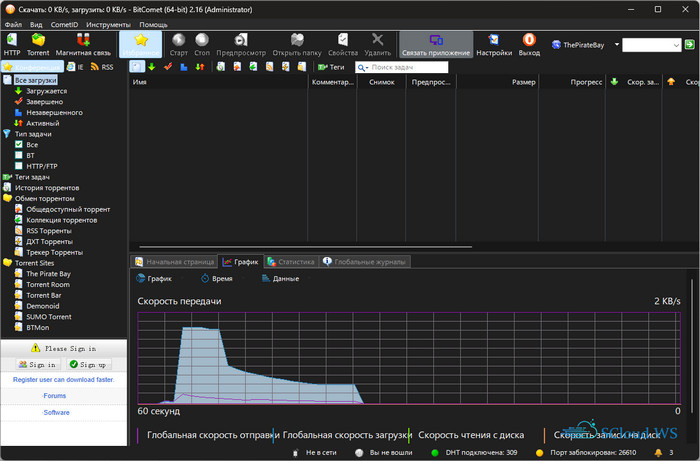Open a Torrent file via toolbar
The image size is (700, 461).
tap(38, 45)
